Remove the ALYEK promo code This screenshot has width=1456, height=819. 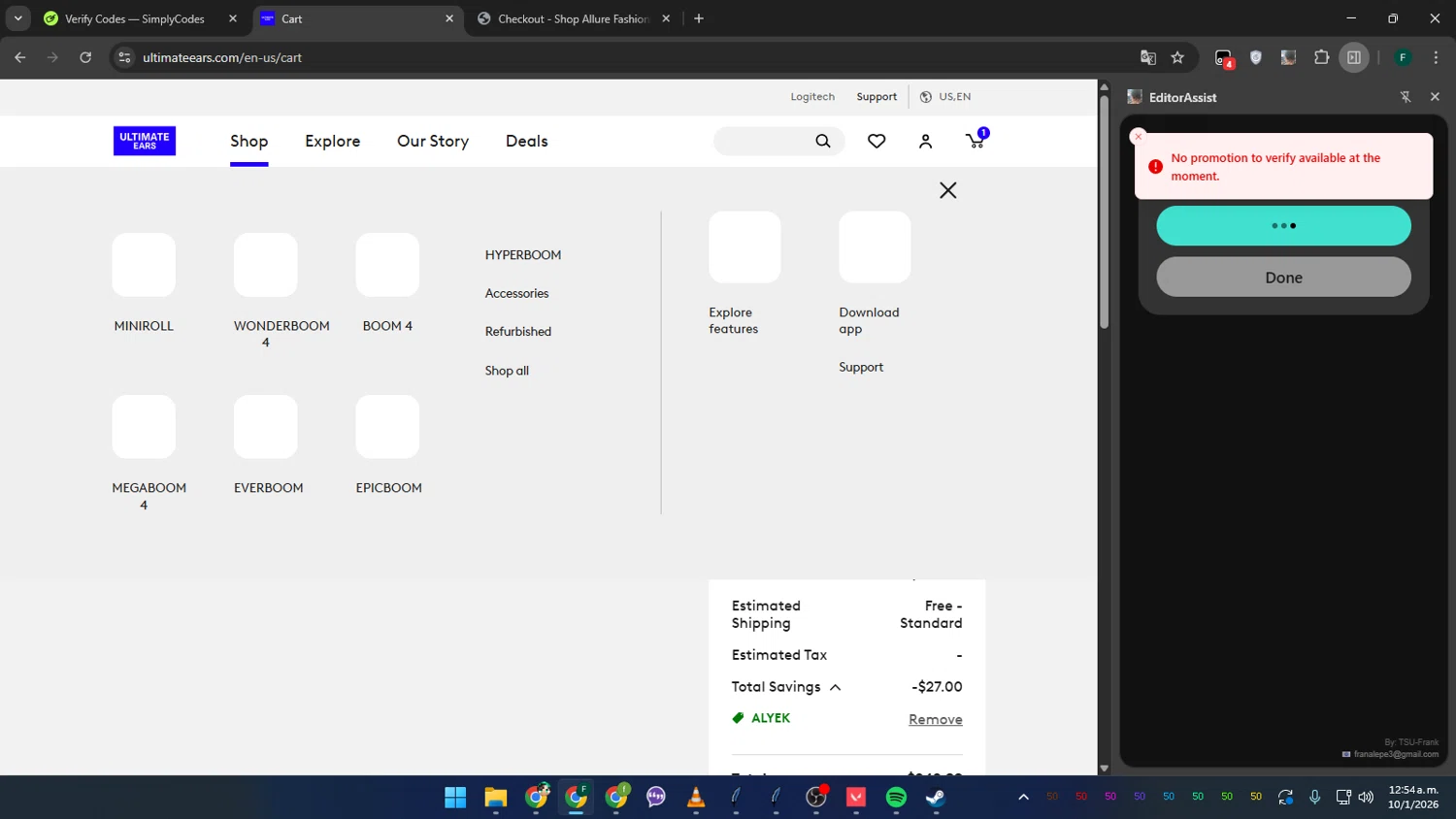pos(935,719)
